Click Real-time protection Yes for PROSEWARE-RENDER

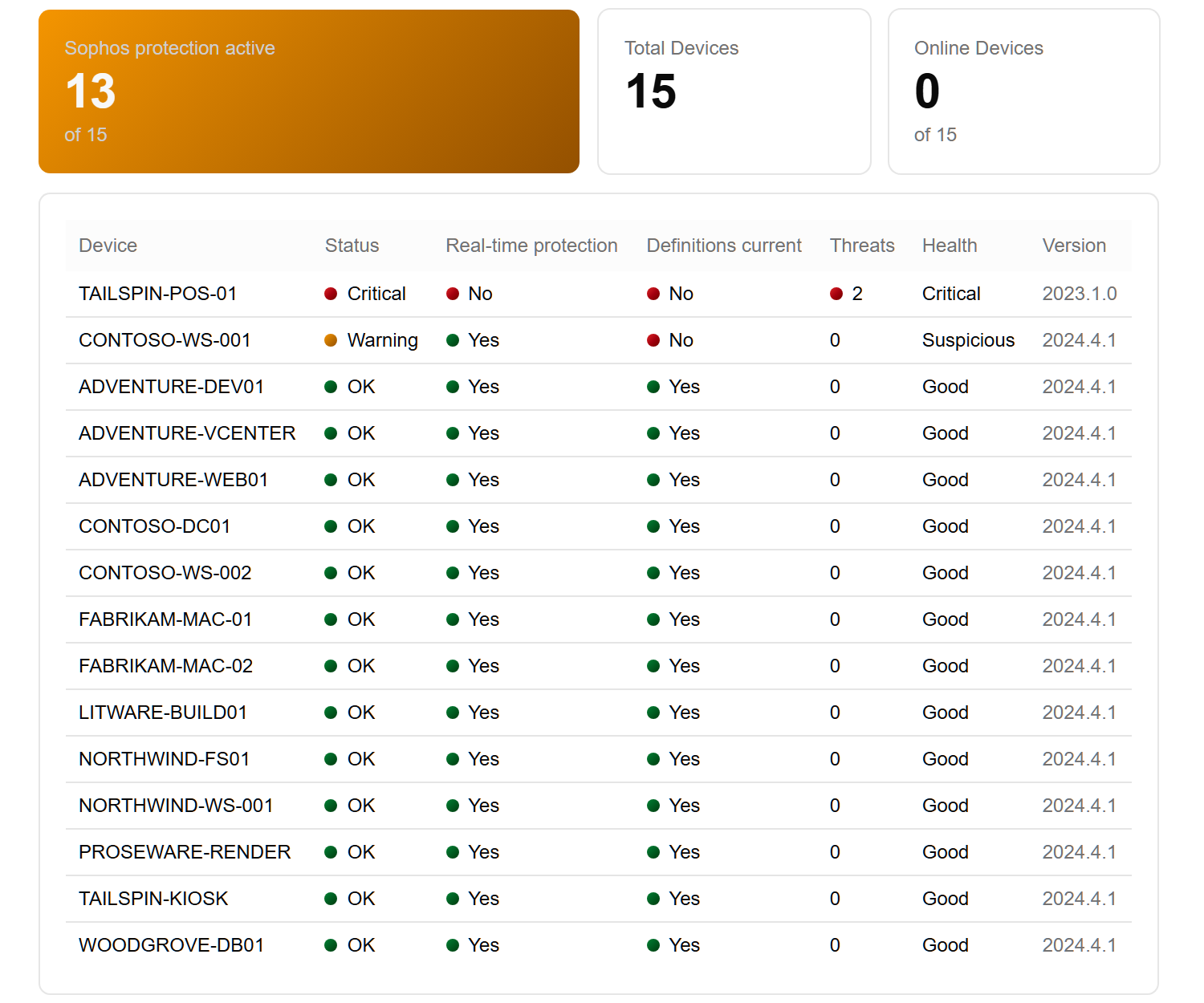(473, 852)
